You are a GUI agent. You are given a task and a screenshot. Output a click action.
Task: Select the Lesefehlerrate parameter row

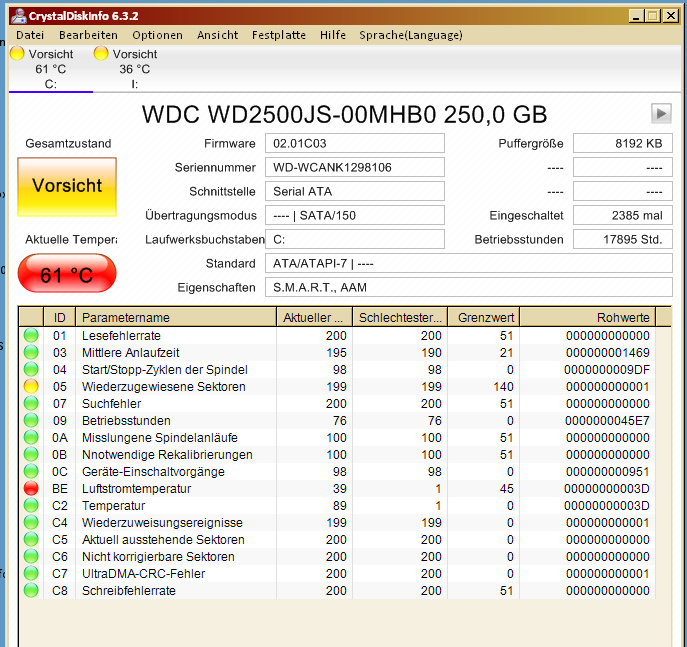tap(337, 336)
